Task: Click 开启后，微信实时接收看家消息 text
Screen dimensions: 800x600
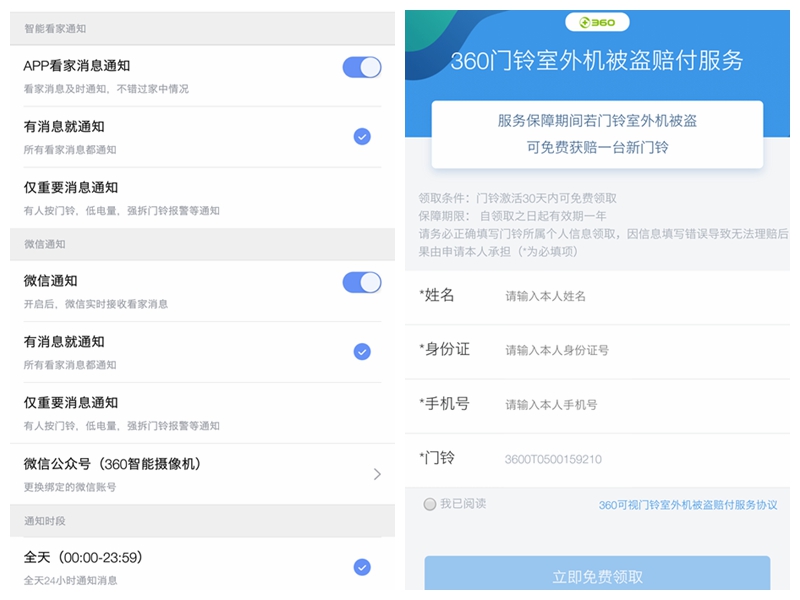Action: pyautogui.click(x=96, y=304)
